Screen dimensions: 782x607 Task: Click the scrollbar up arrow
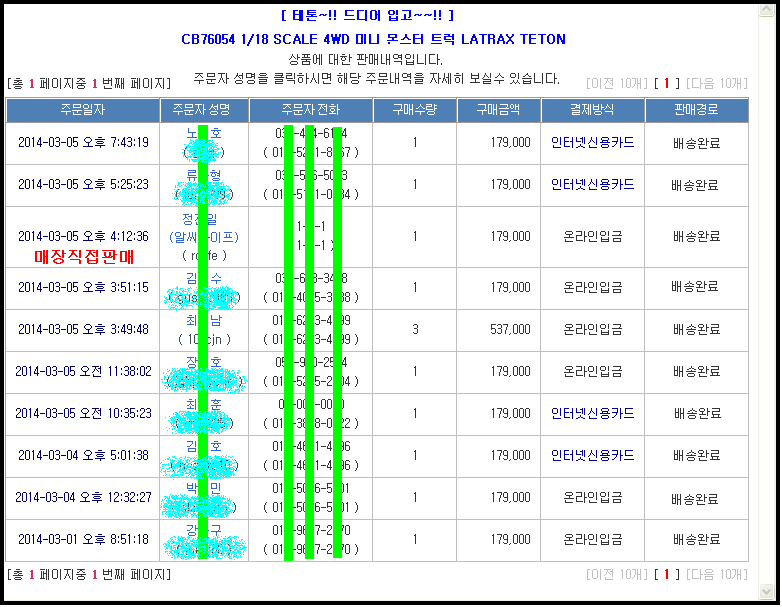pos(767,10)
